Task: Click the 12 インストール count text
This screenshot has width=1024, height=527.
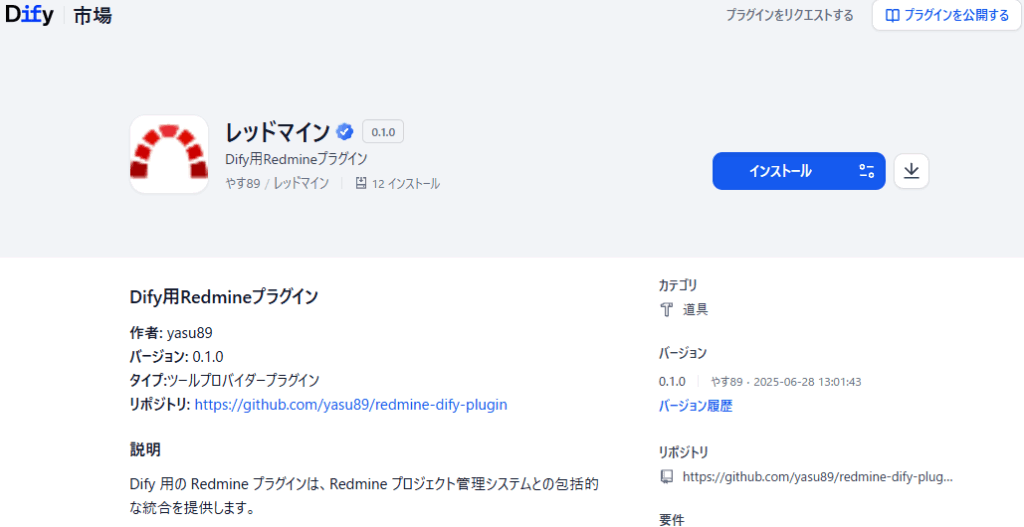Action: (406, 184)
